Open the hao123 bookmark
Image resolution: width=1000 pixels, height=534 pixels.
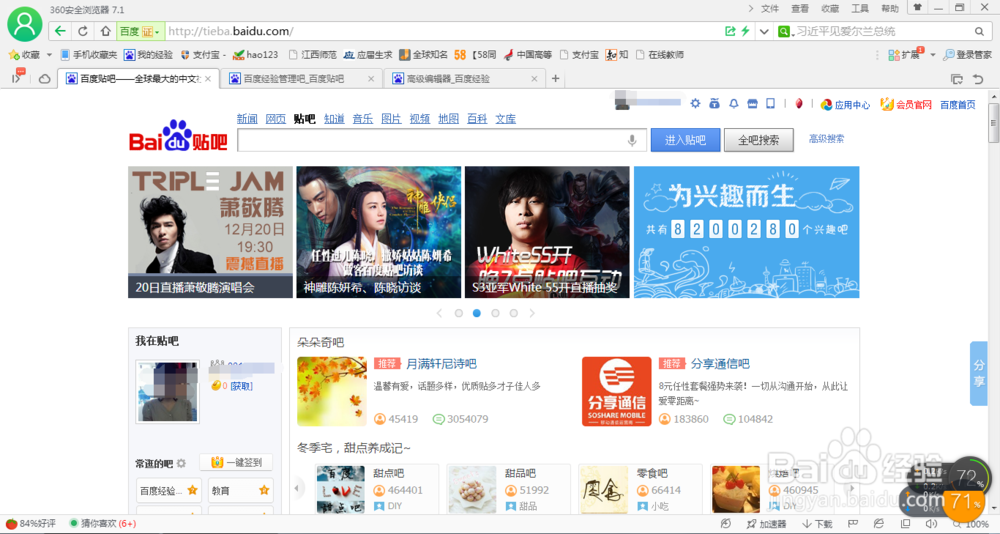pyautogui.click(x=256, y=55)
